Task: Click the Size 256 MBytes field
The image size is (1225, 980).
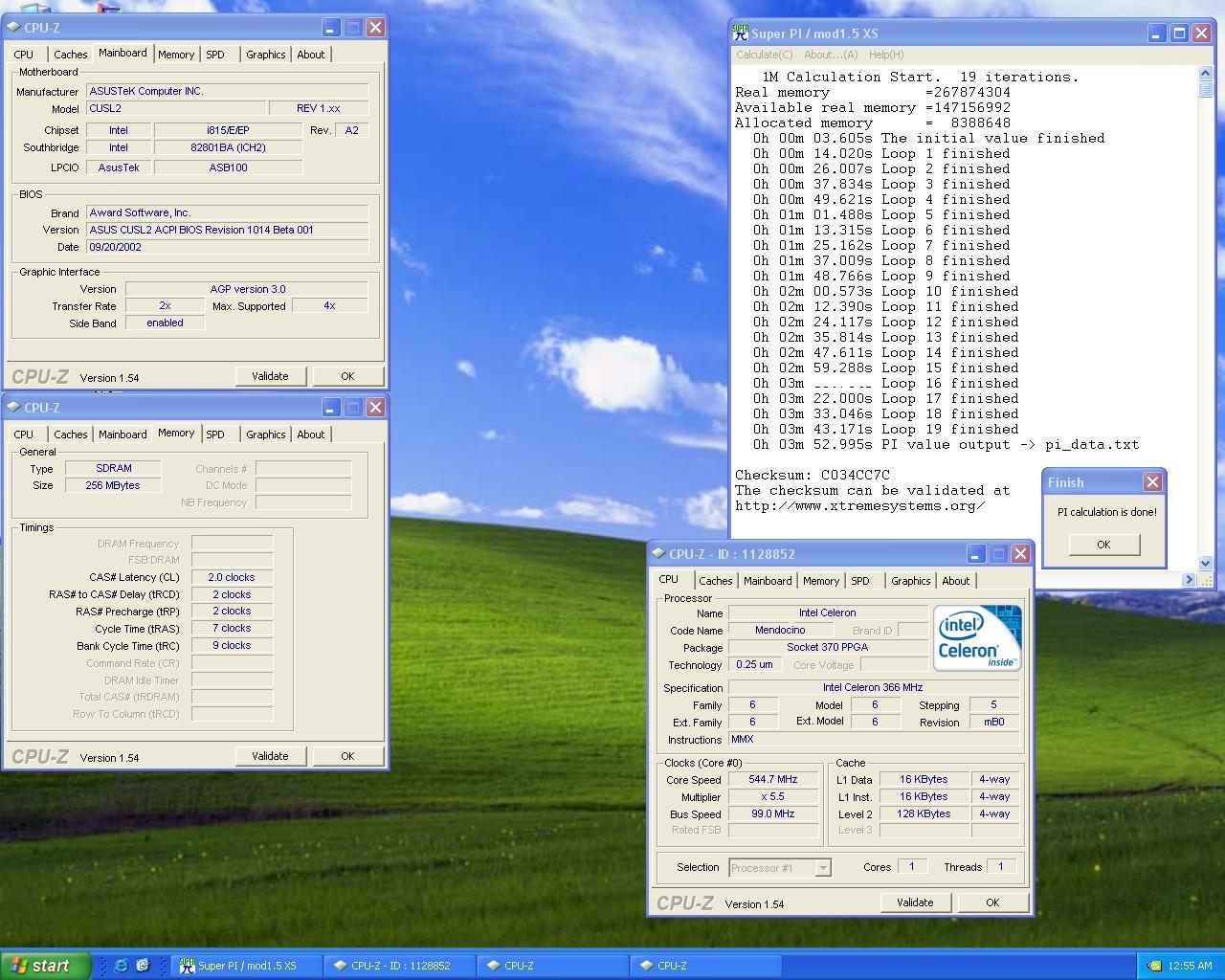Action: coord(114,485)
